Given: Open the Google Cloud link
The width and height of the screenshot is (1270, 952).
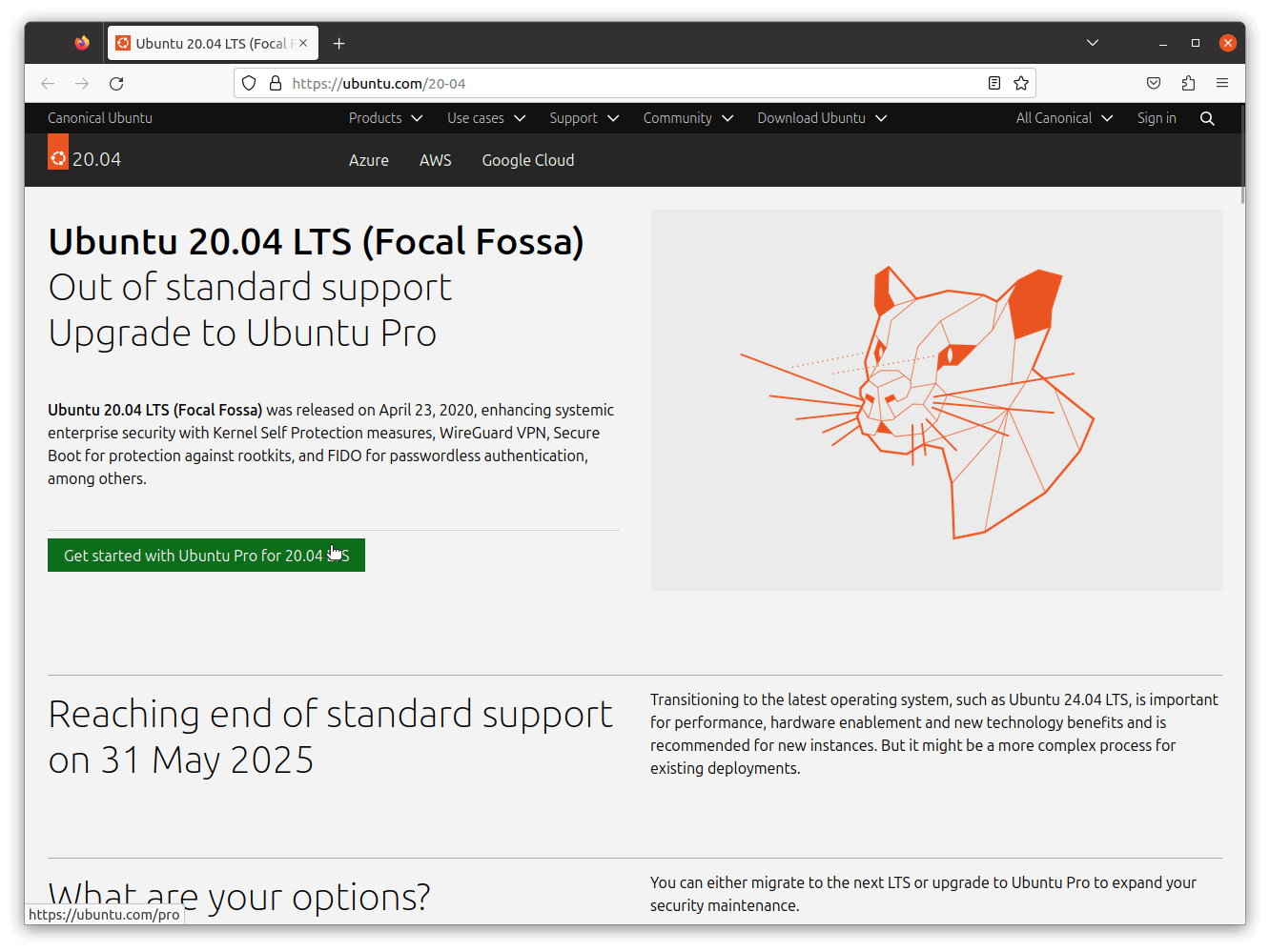Looking at the screenshot, I should pos(527,160).
